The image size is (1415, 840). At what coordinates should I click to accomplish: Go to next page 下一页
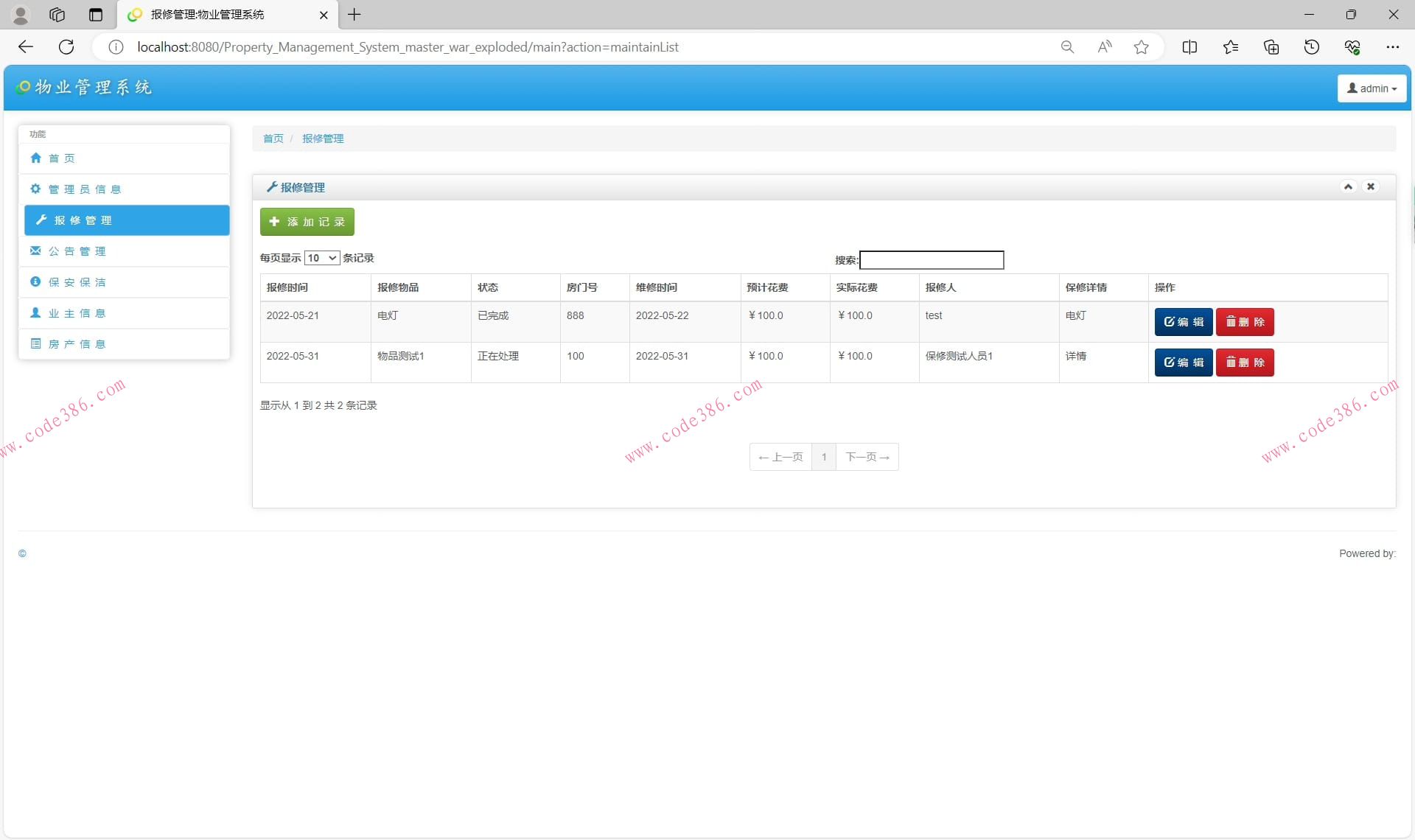[867, 457]
